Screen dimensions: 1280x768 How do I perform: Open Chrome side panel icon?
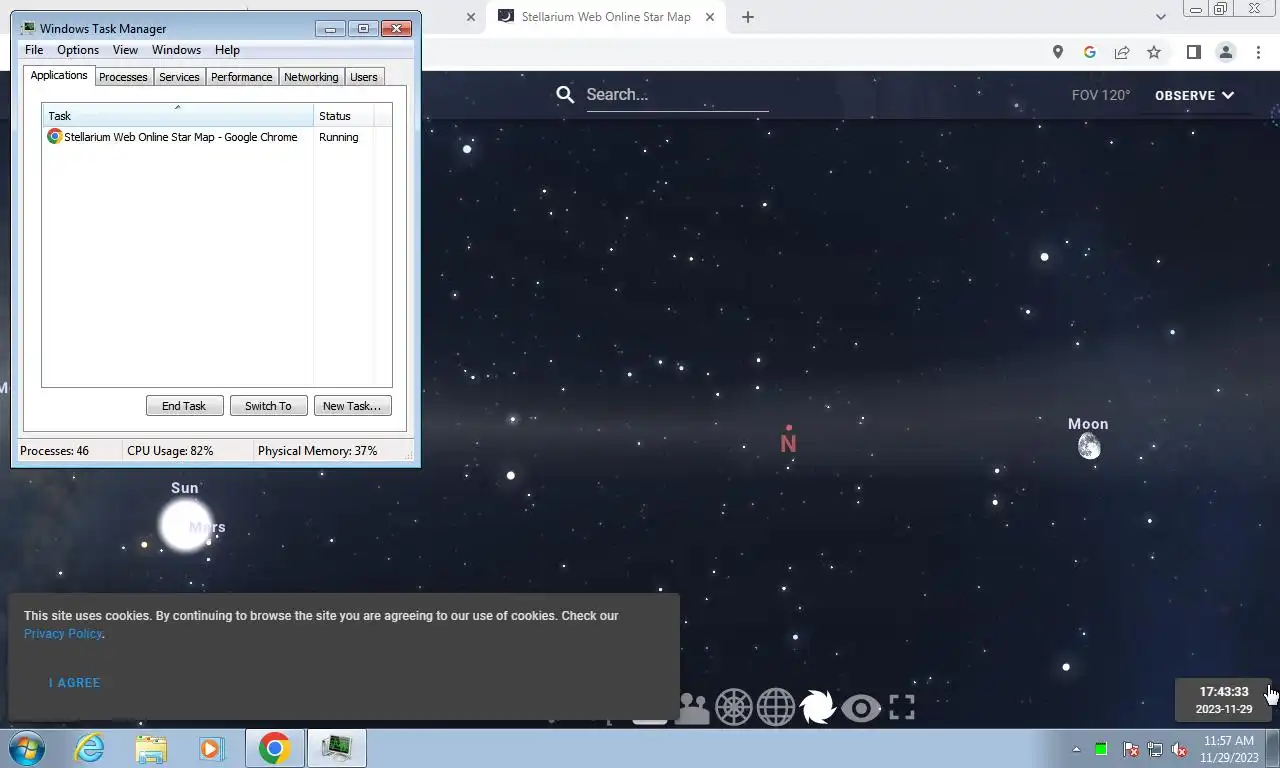(1193, 52)
